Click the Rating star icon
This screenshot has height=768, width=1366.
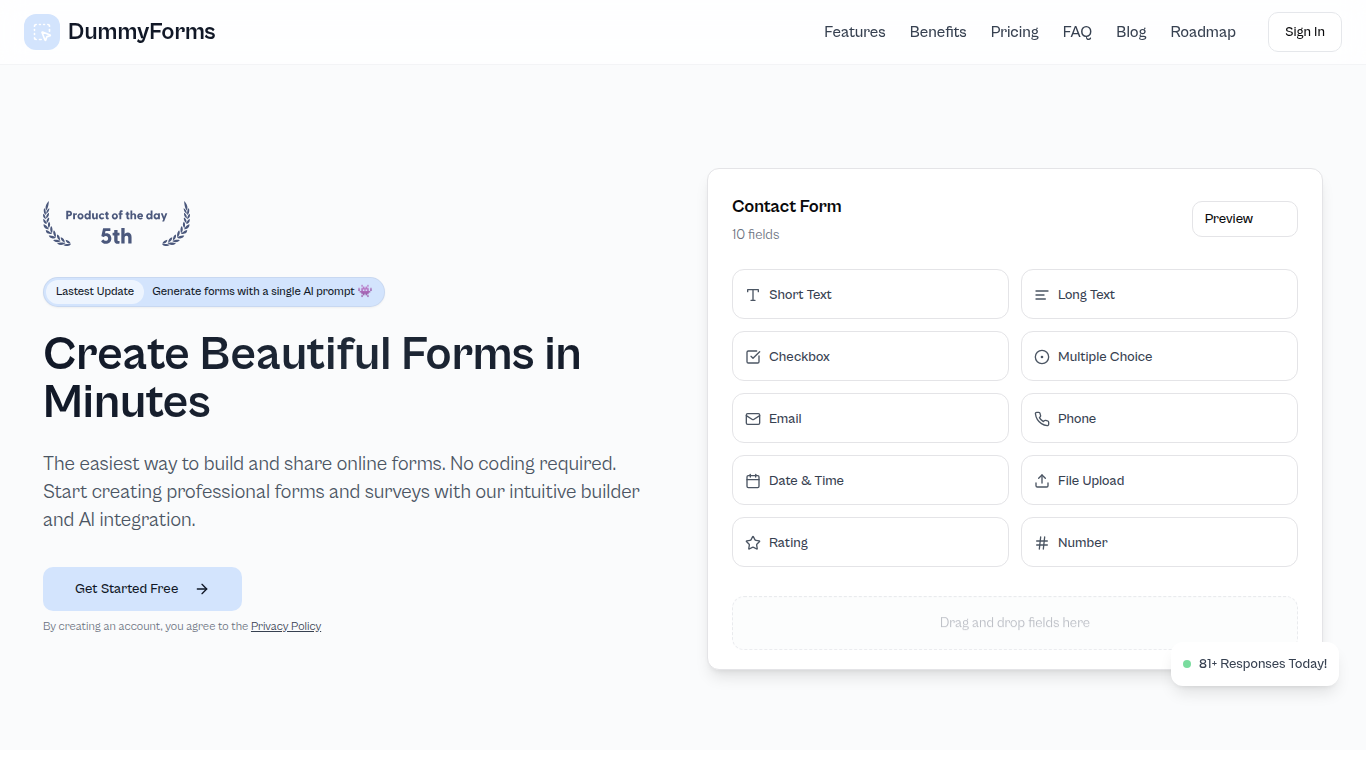tap(753, 543)
